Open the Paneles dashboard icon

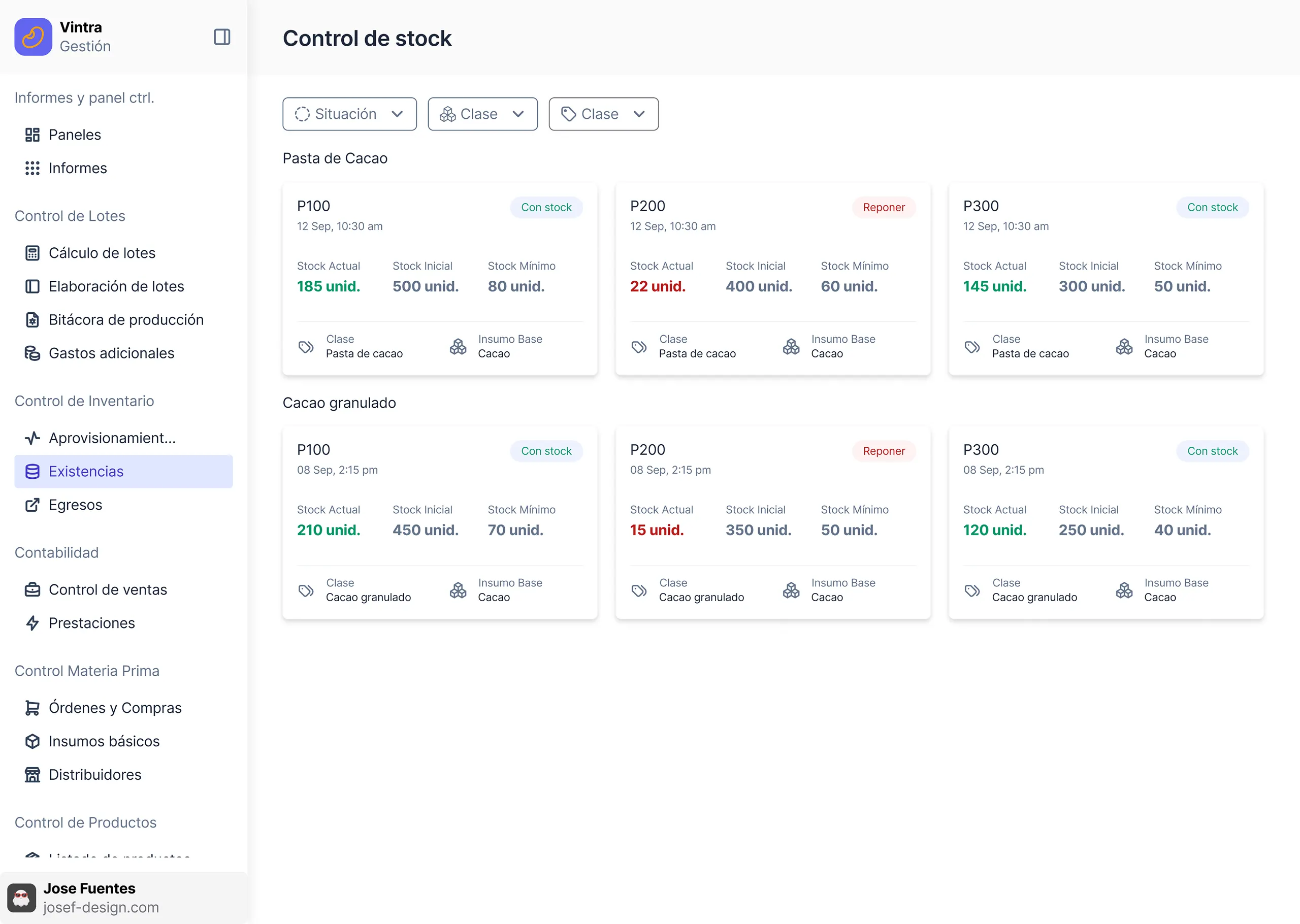coord(32,135)
